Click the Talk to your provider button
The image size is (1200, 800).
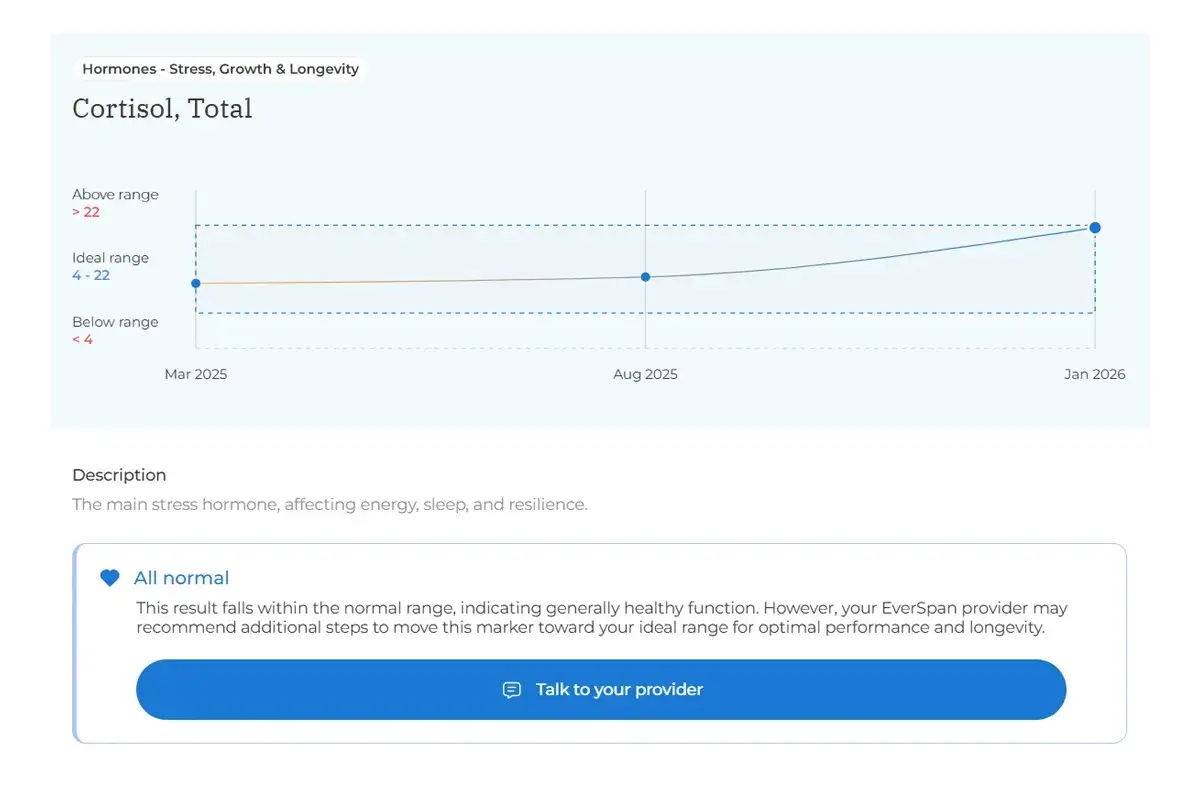pyautogui.click(x=601, y=689)
